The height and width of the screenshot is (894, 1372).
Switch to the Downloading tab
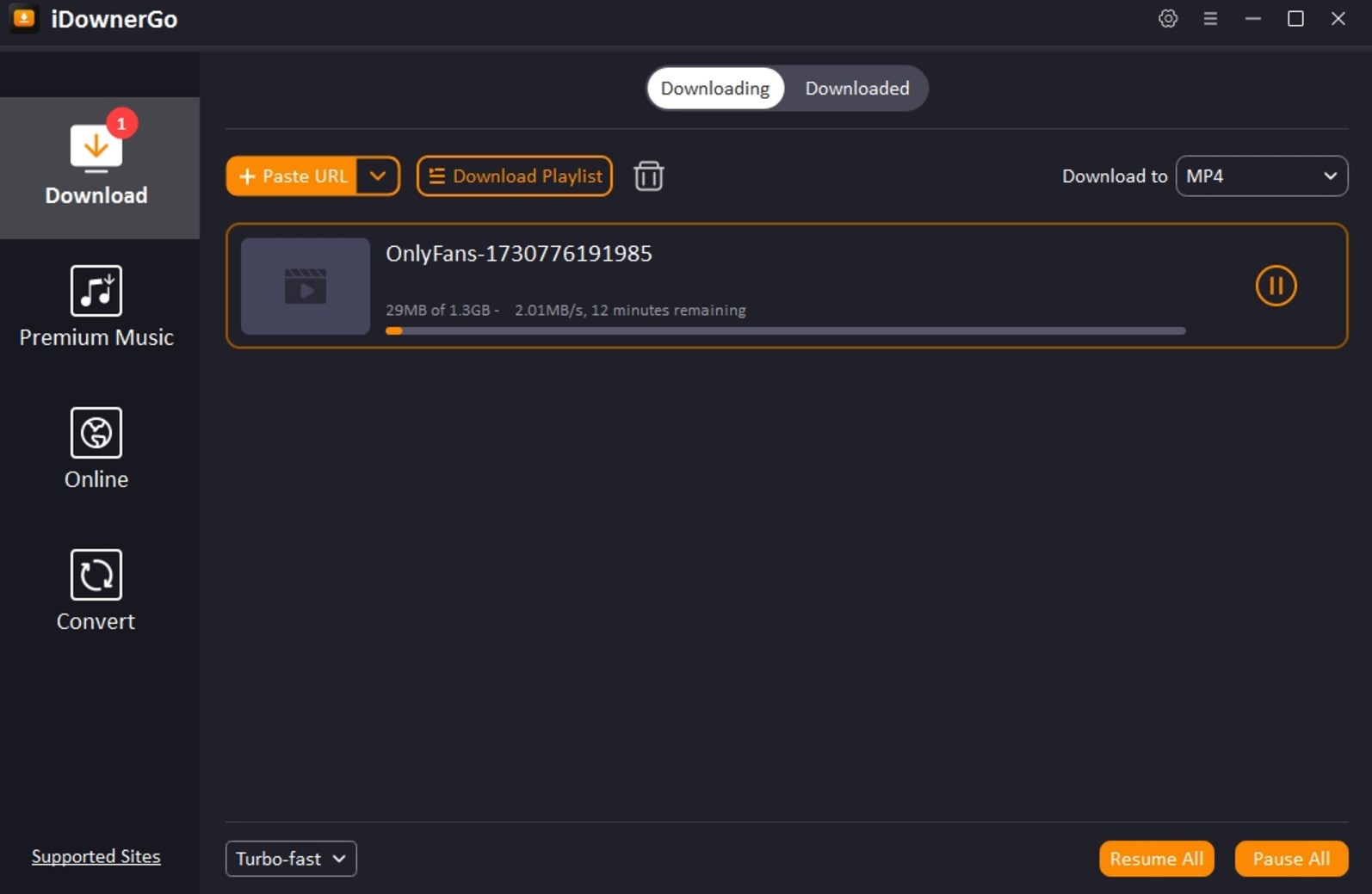pos(715,89)
